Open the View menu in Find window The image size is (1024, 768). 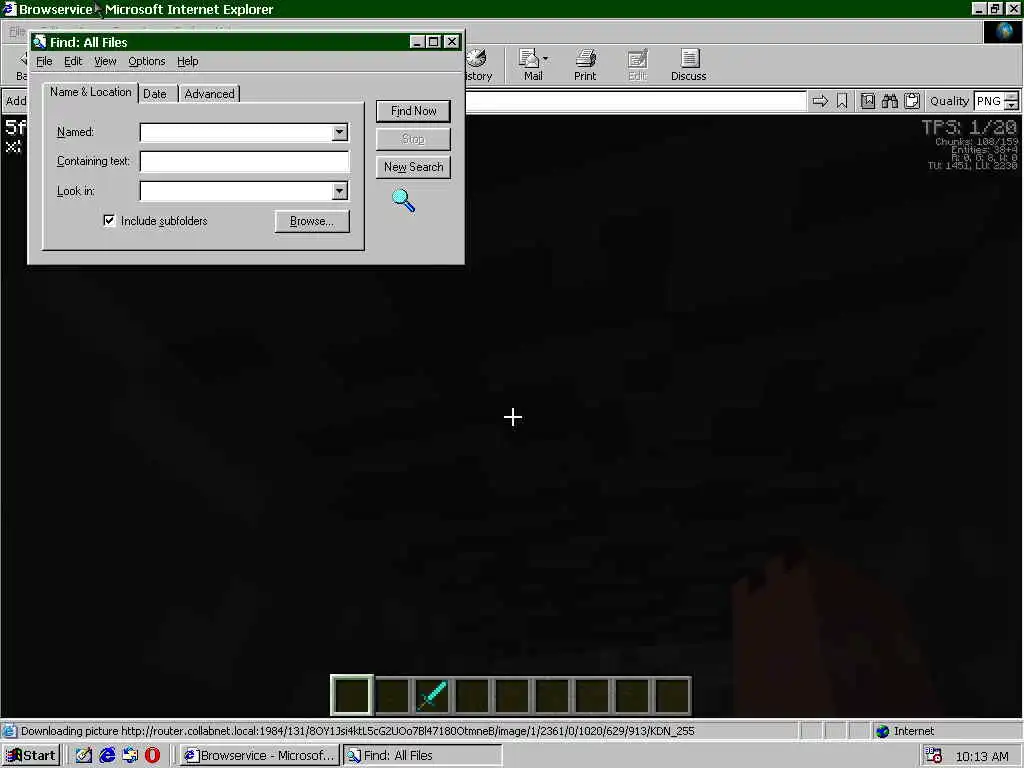click(x=104, y=61)
